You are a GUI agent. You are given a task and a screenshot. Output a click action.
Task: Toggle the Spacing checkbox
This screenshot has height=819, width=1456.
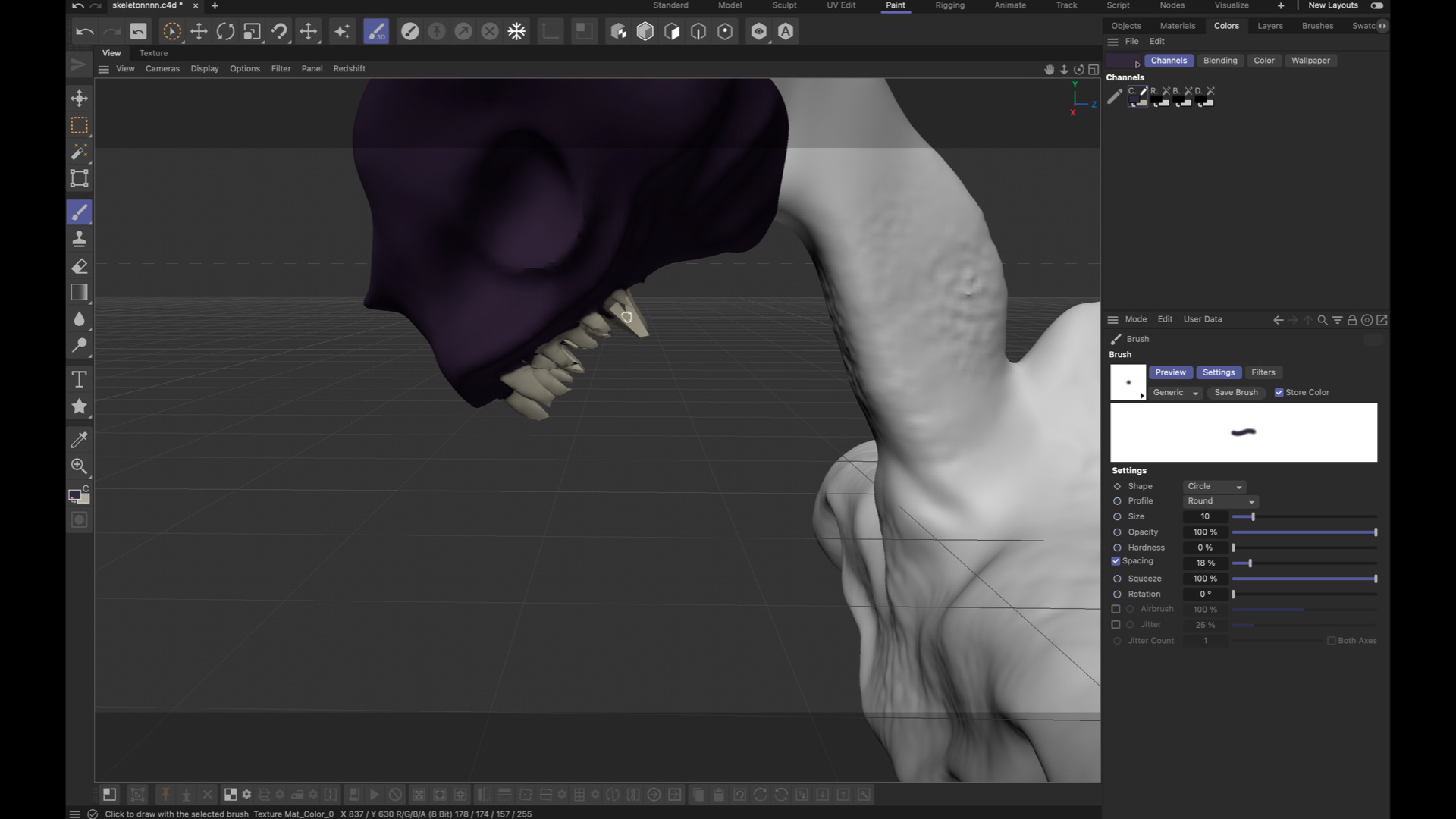1116,561
